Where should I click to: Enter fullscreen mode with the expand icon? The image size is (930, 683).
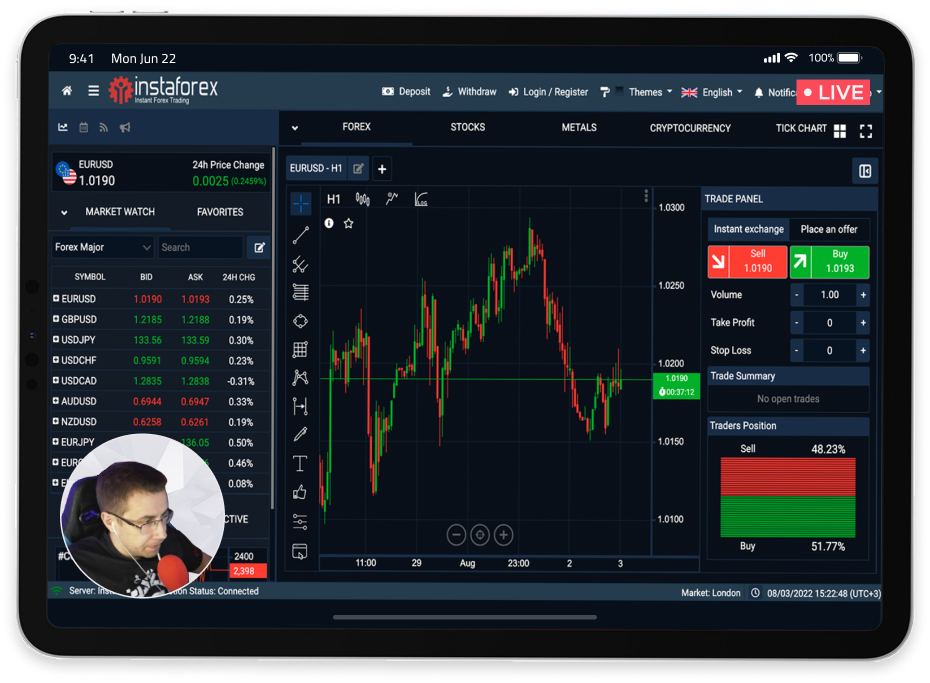pos(866,131)
